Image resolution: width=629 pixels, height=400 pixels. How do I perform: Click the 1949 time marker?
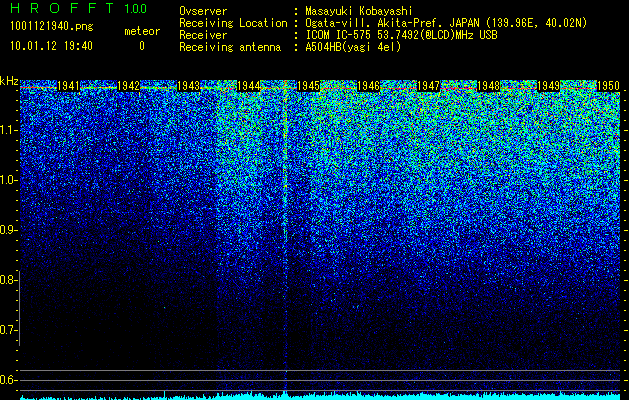click(x=548, y=86)
